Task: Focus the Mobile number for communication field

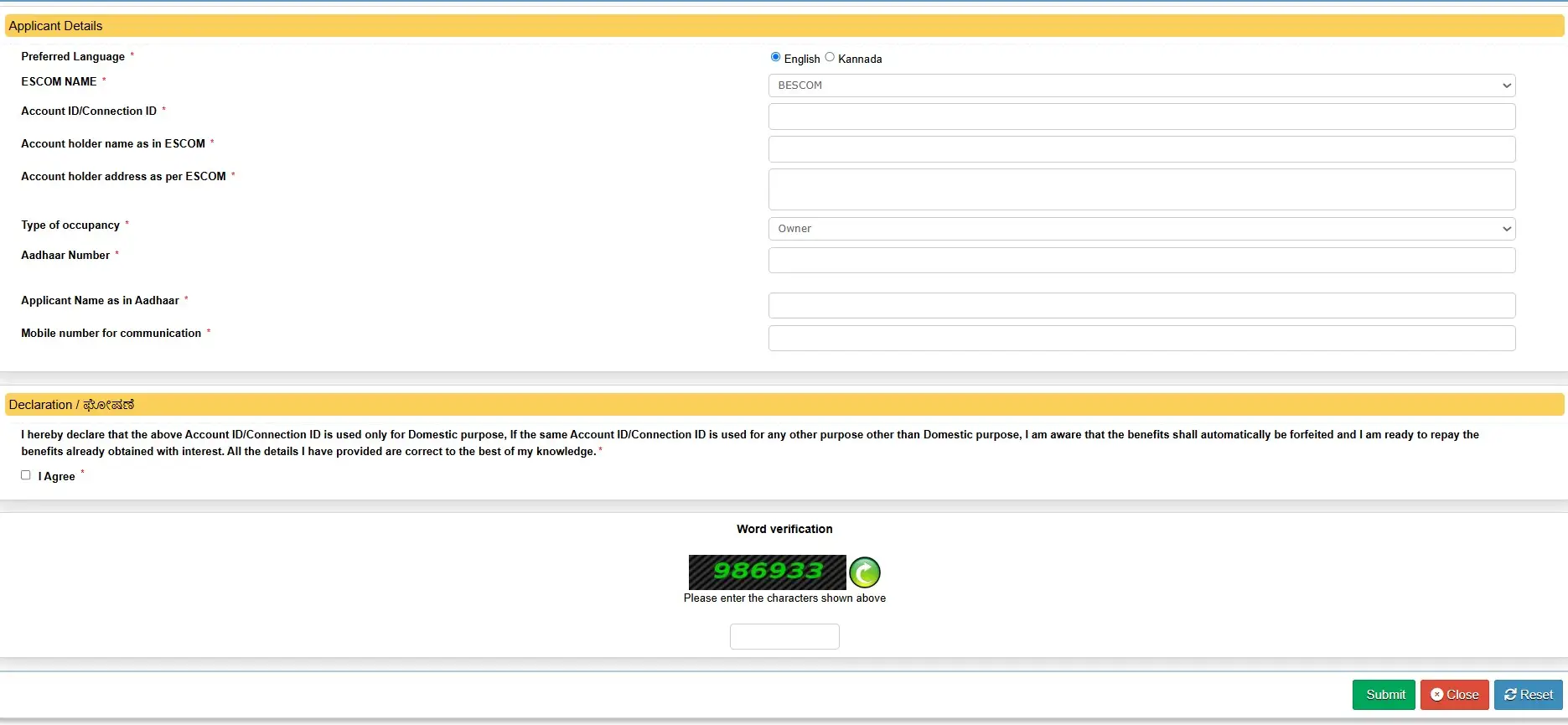Action: [x=1141, y=338]
